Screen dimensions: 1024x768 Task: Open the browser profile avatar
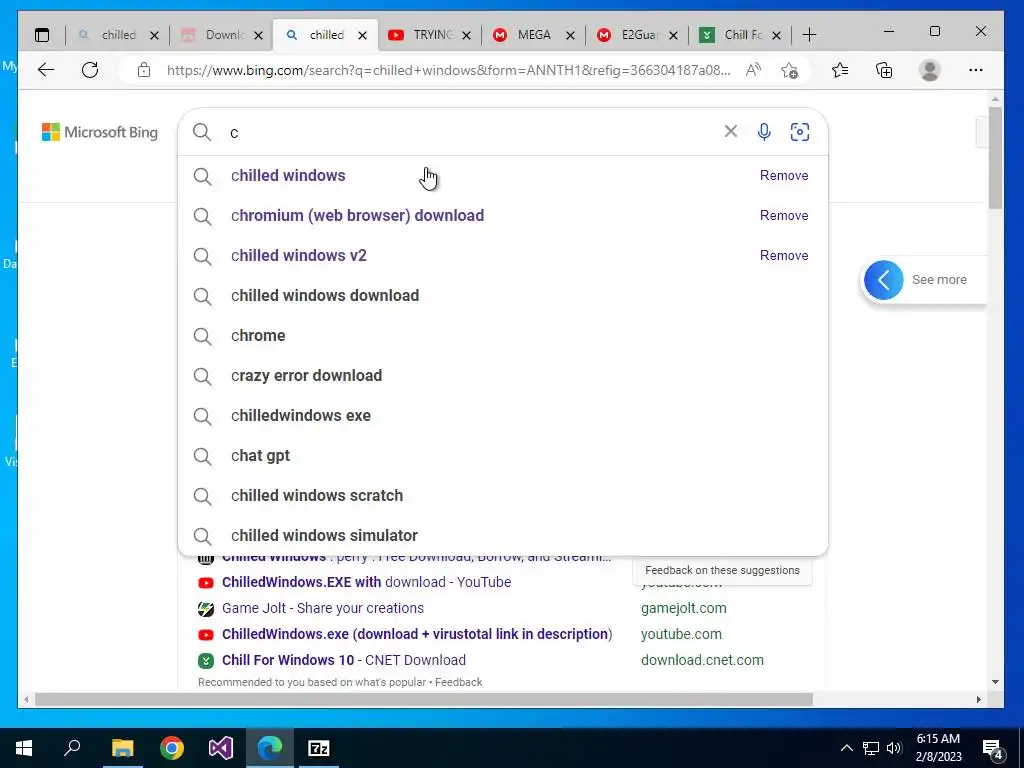pos(929,70)
